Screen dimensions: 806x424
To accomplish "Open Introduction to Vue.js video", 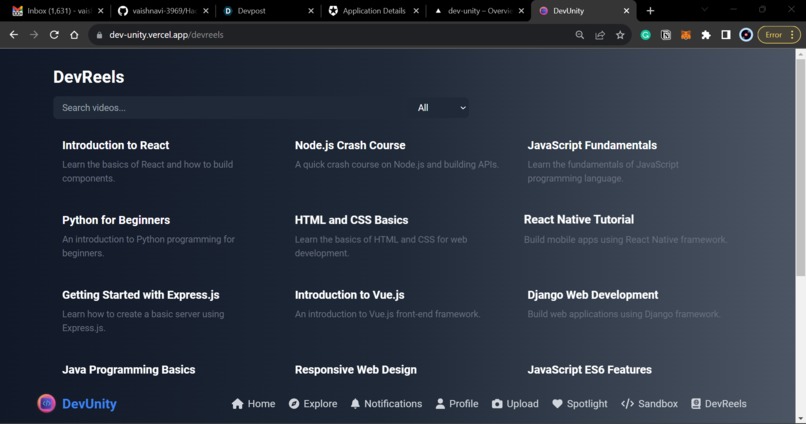I will (350, 295).
